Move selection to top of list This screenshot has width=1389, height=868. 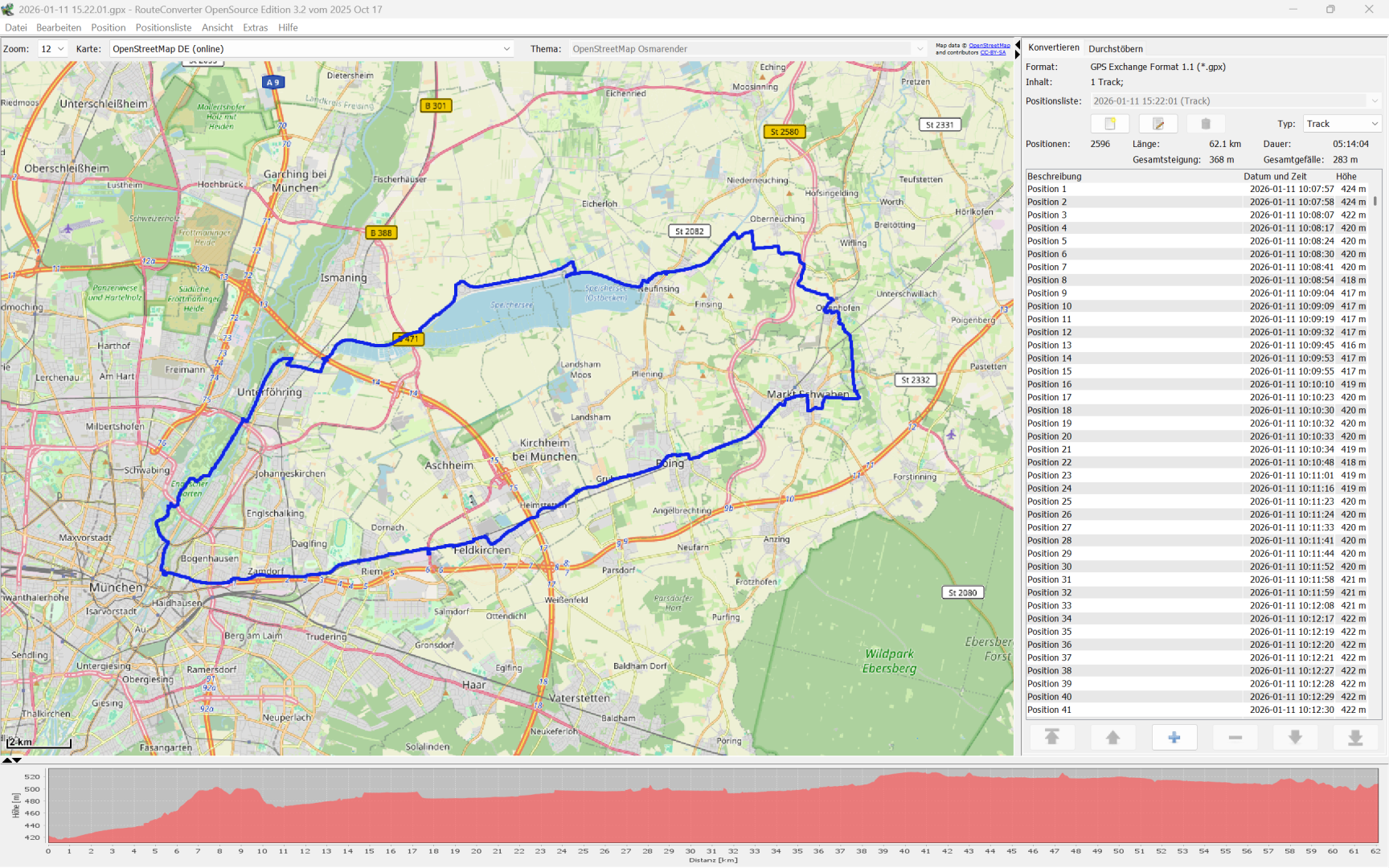click(x=1051, y=738)
